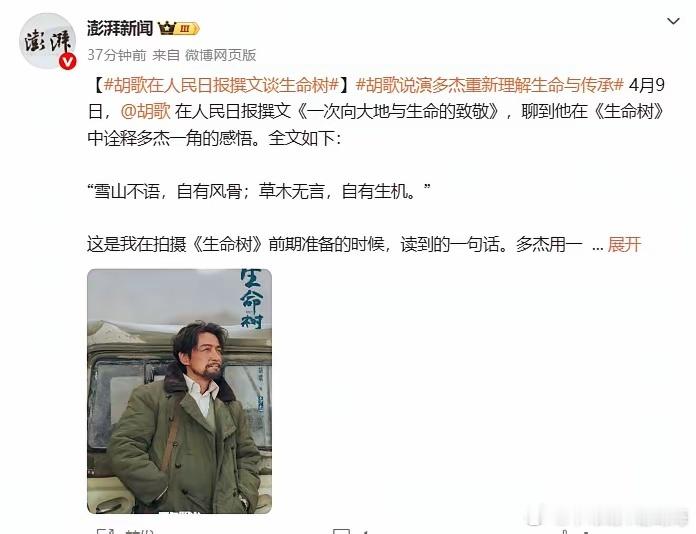Image resolution: width=696 pixels, height=534 pixels.
Task: Open hashtag 胡歌说演多杰重新理解生命与传承
Action: tap(490, 85)
